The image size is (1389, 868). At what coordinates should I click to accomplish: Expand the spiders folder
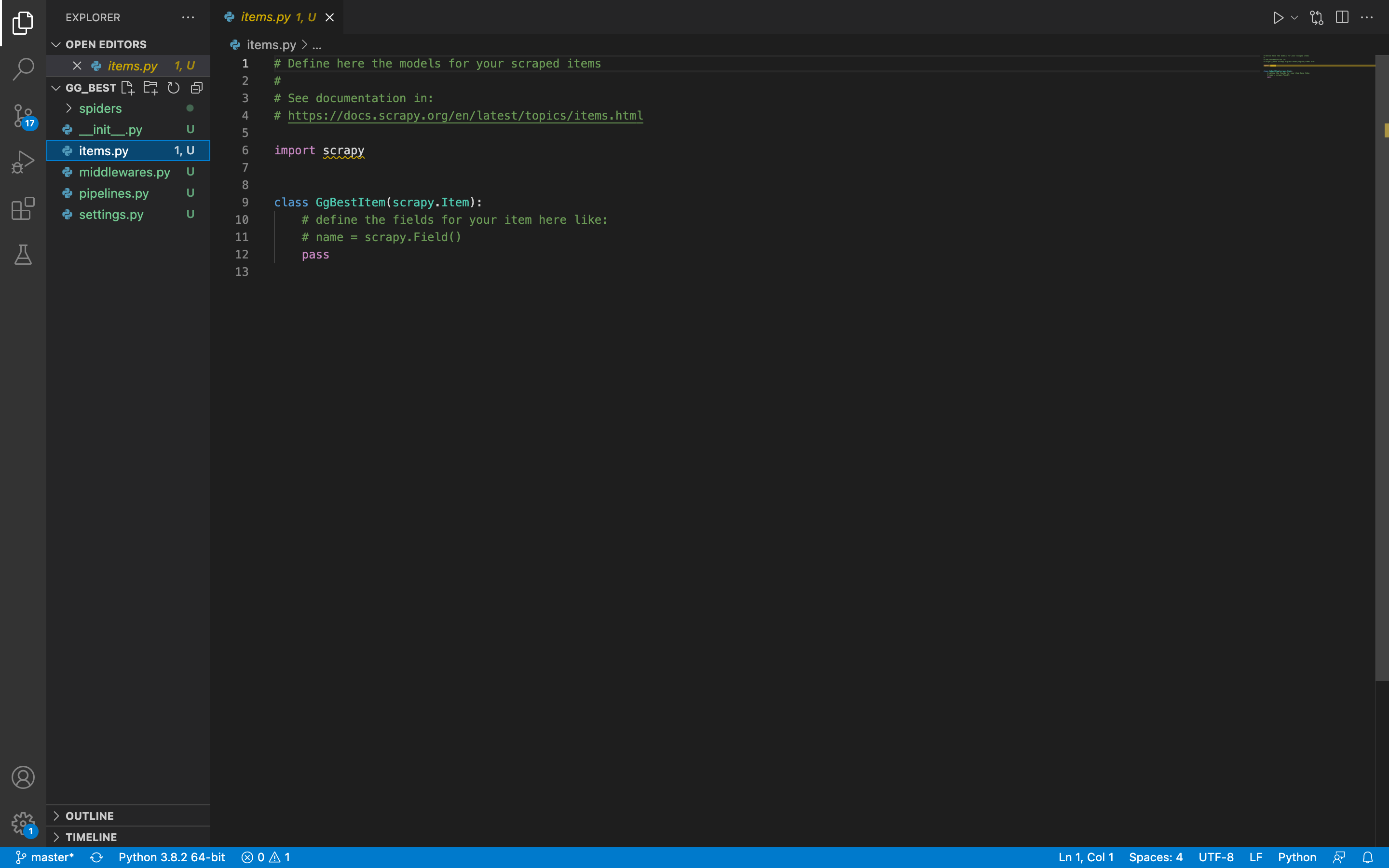tap(128, 108)
